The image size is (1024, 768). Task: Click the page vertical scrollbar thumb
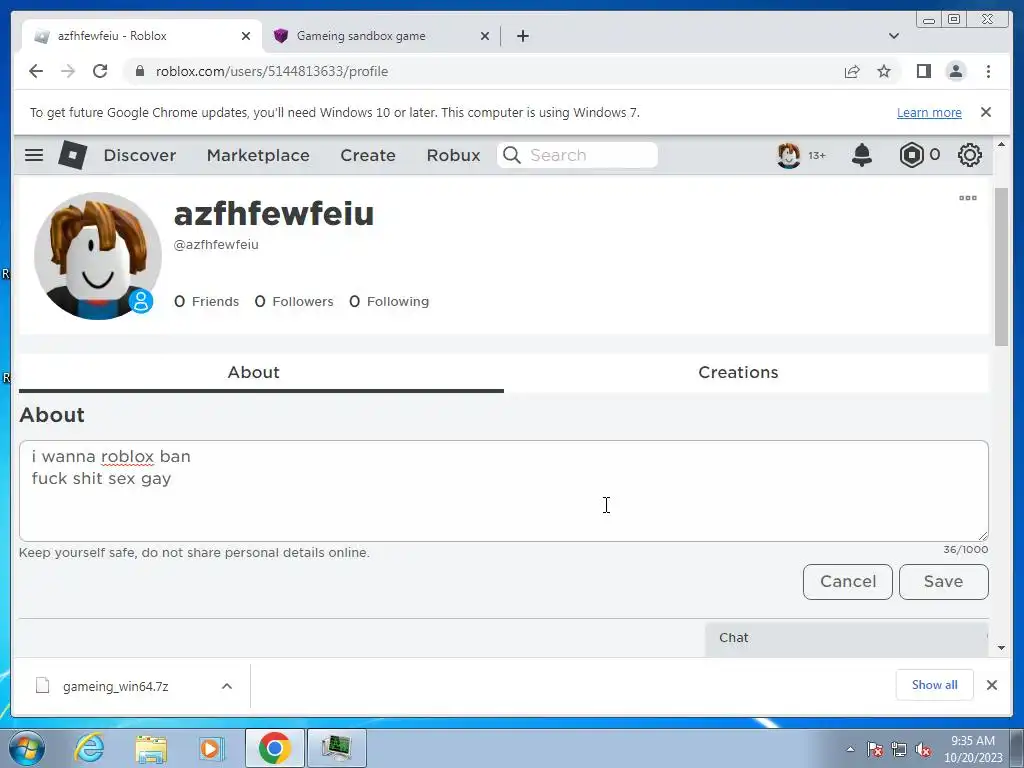coord(1002,266)
